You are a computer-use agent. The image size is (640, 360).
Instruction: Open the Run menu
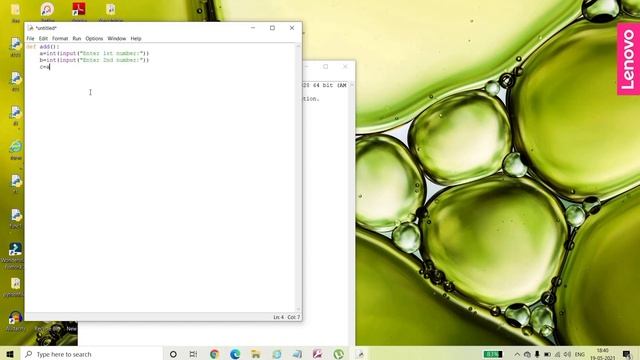pyautogui.click(x=77, y=38)
